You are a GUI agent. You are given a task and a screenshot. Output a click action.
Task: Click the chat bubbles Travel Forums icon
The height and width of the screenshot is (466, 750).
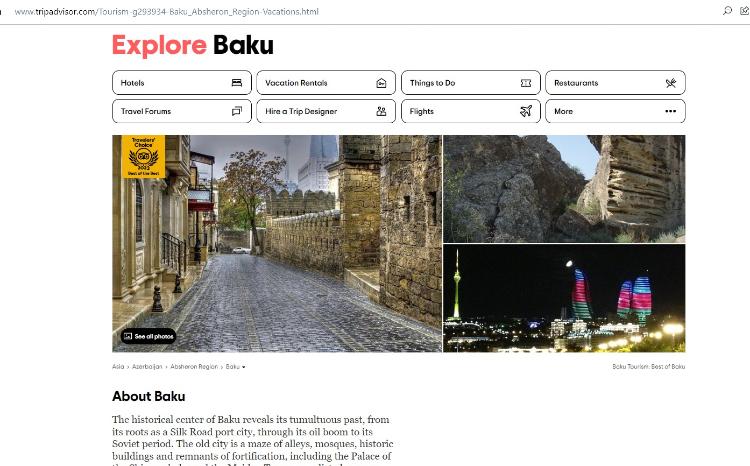236,111
